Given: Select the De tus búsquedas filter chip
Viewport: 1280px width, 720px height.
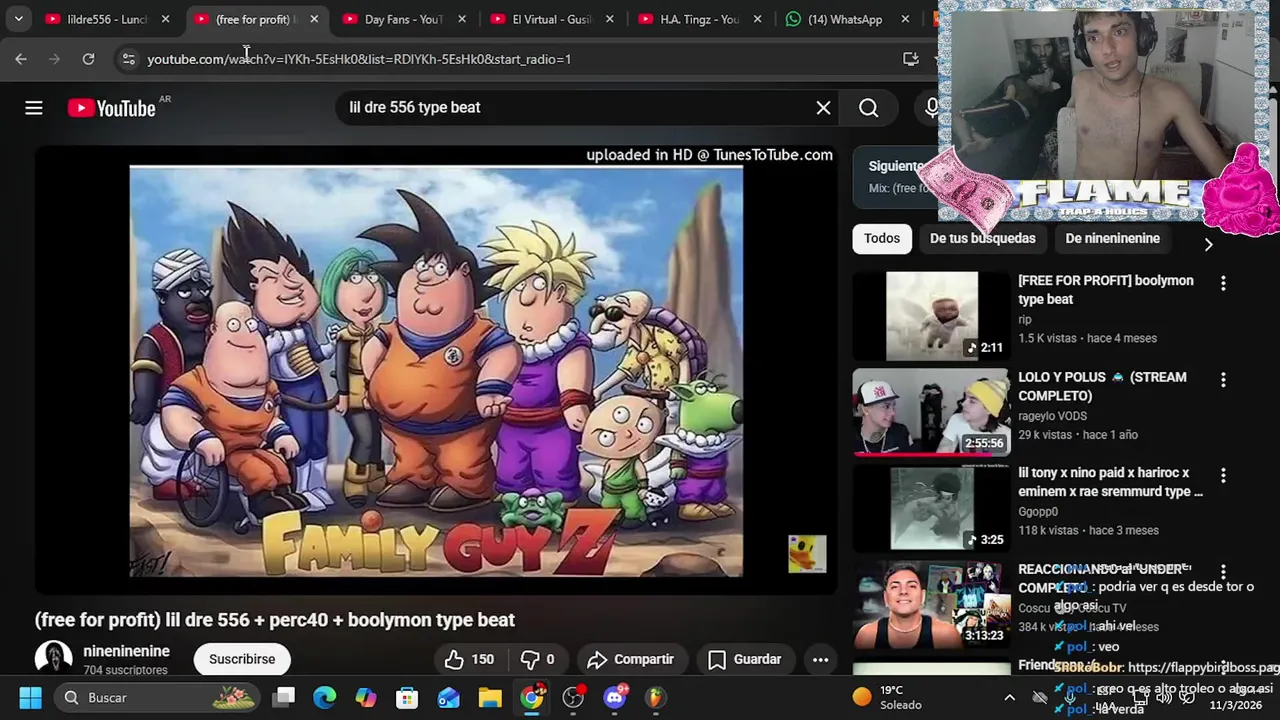Looking at the screenshot, I should [x=982, y=238].
